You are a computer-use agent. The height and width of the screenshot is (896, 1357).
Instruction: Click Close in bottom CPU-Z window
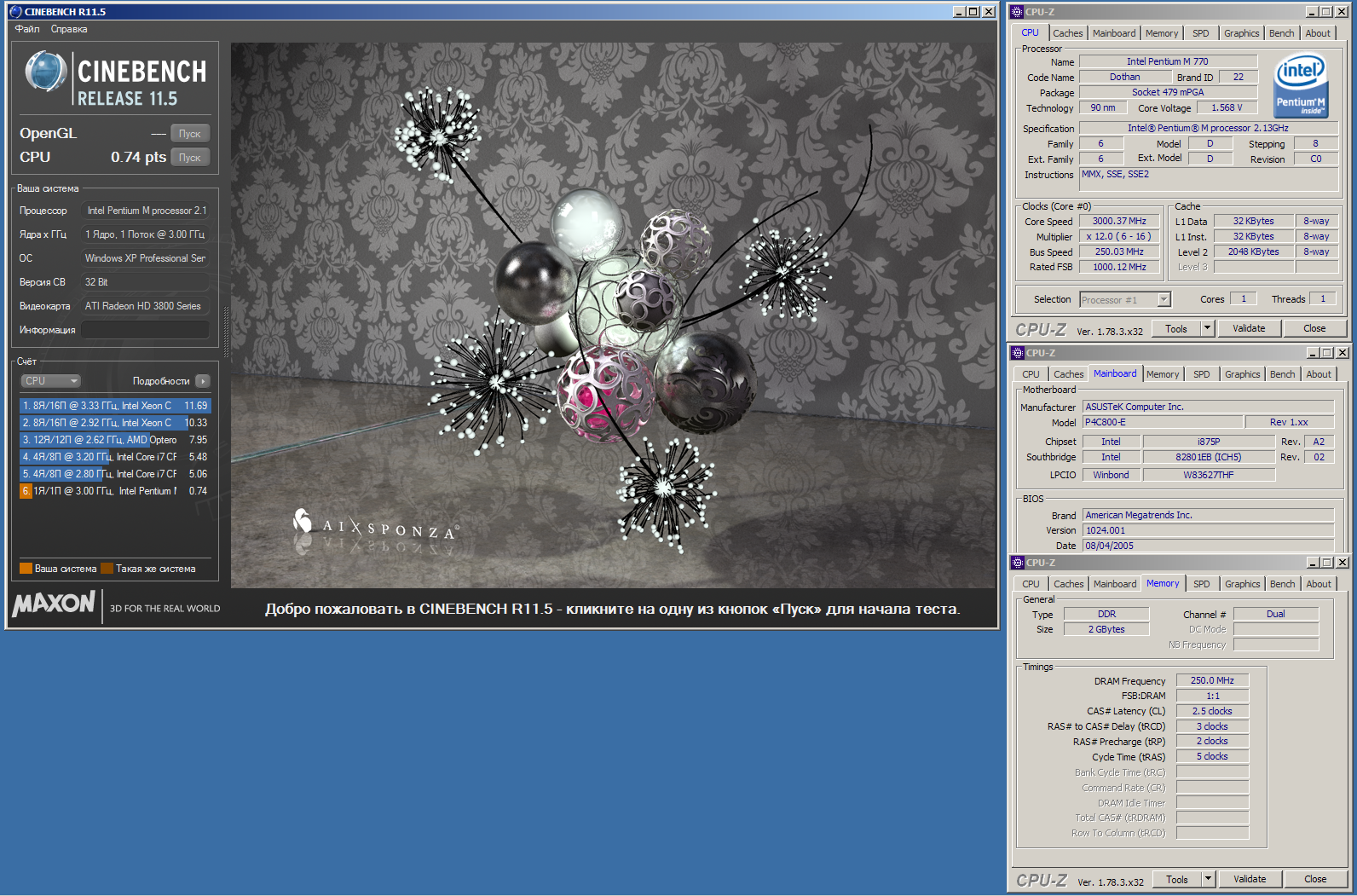tap(1315, 879)
